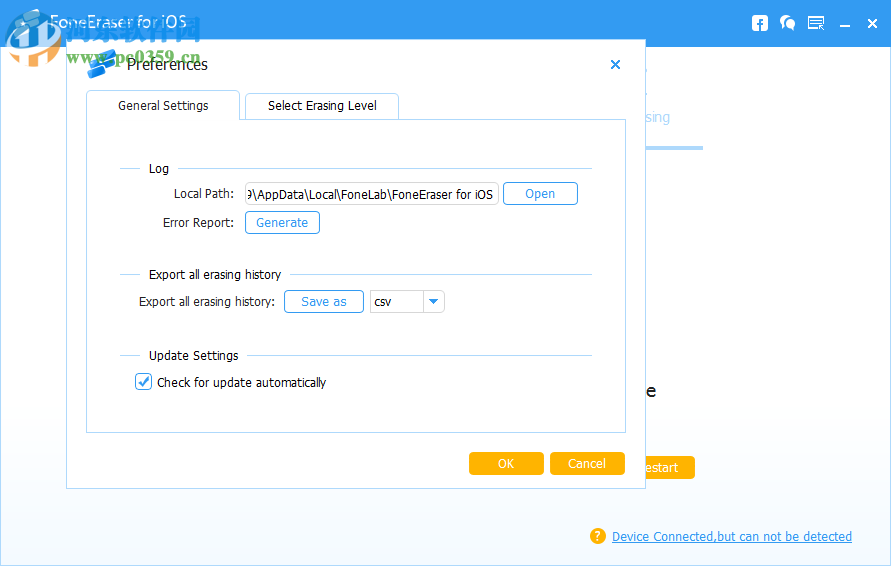891x566 pixels.
Task: Switch to Select Erasing Level tab
Action: tap(322, 106)
